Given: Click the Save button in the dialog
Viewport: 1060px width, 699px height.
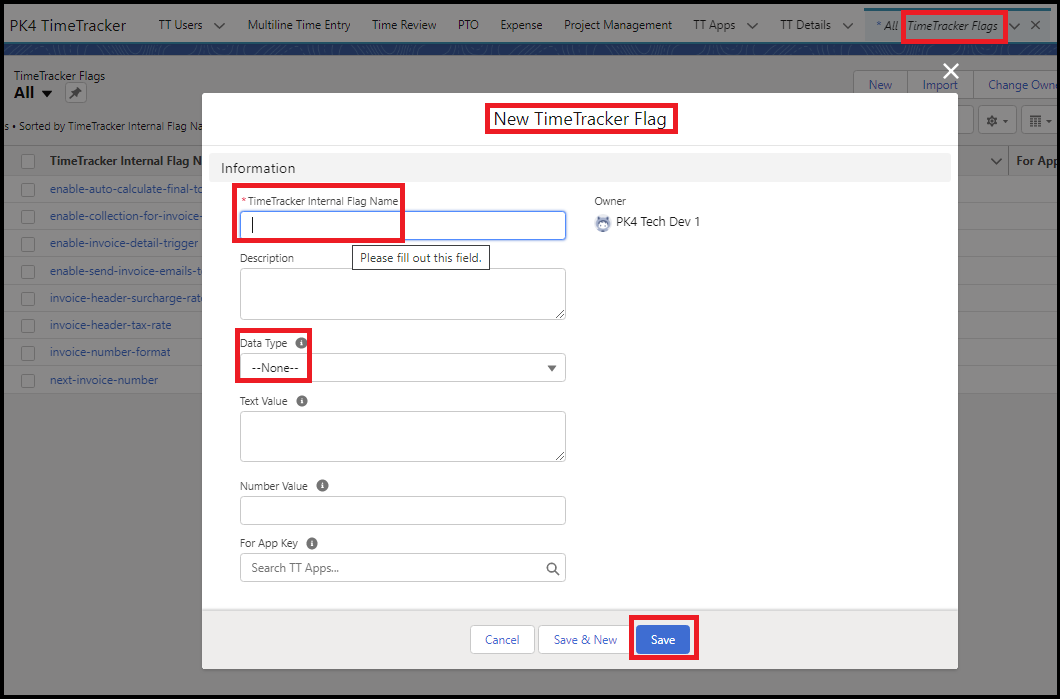Looking at the screenshot, I should (663, 639).
